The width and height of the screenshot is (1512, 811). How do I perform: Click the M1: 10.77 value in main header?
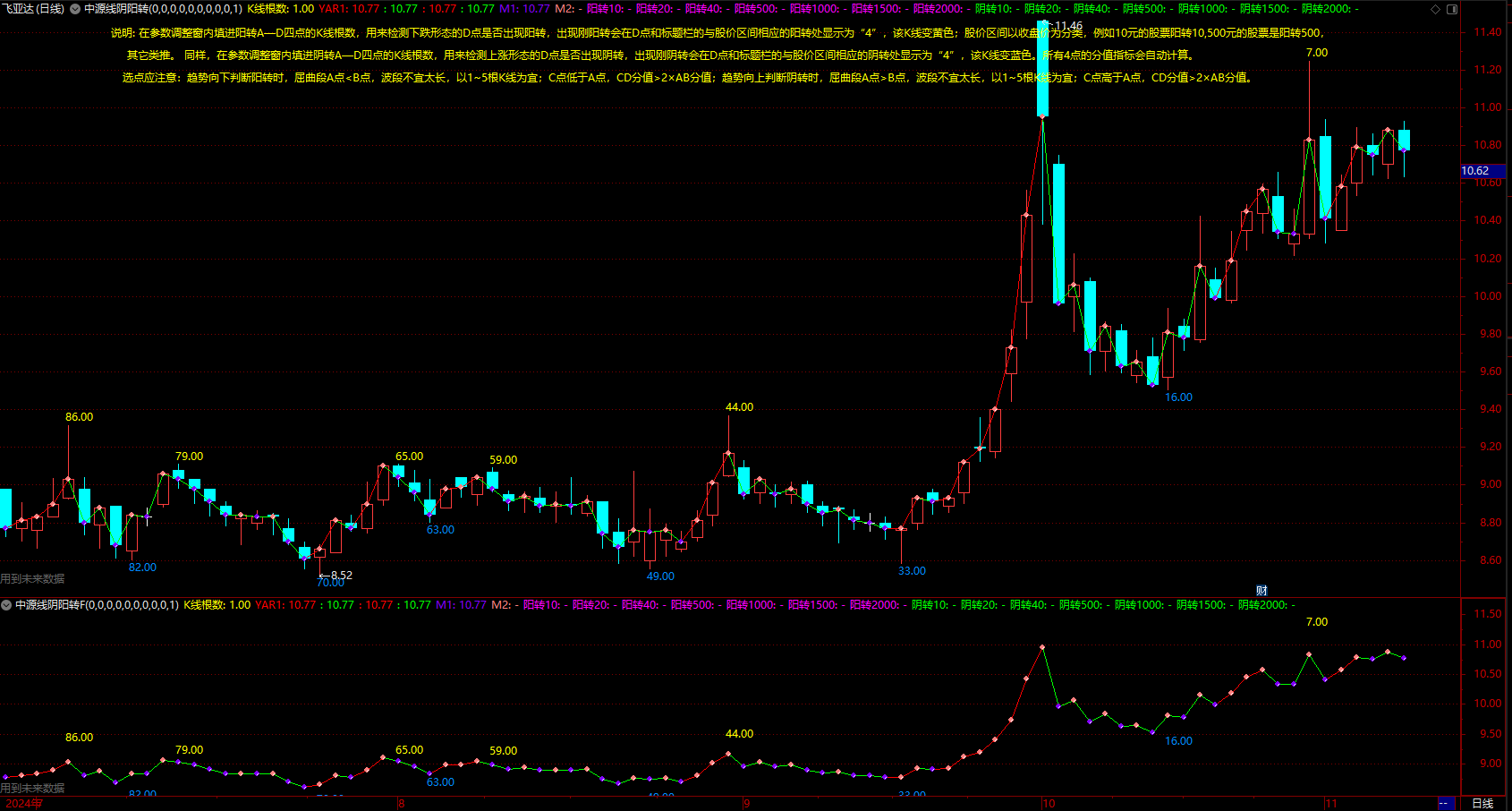click(x=524, y=9)
